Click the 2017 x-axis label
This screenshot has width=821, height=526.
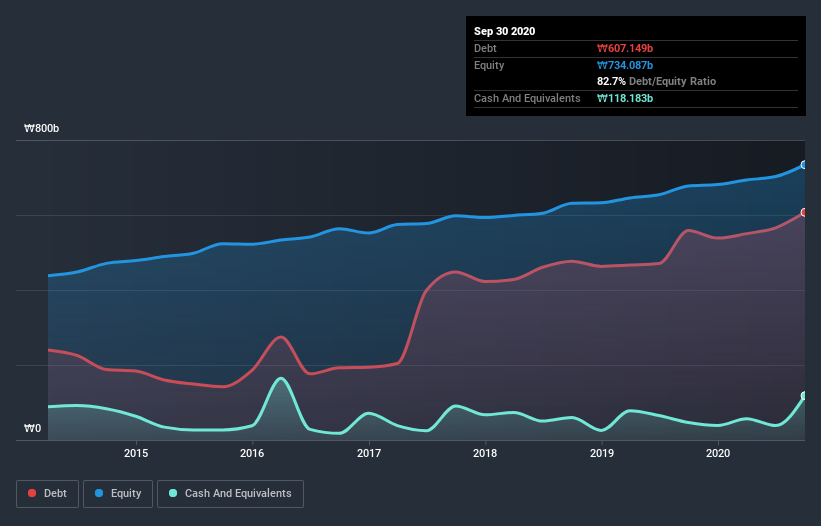tap(369, 453)
